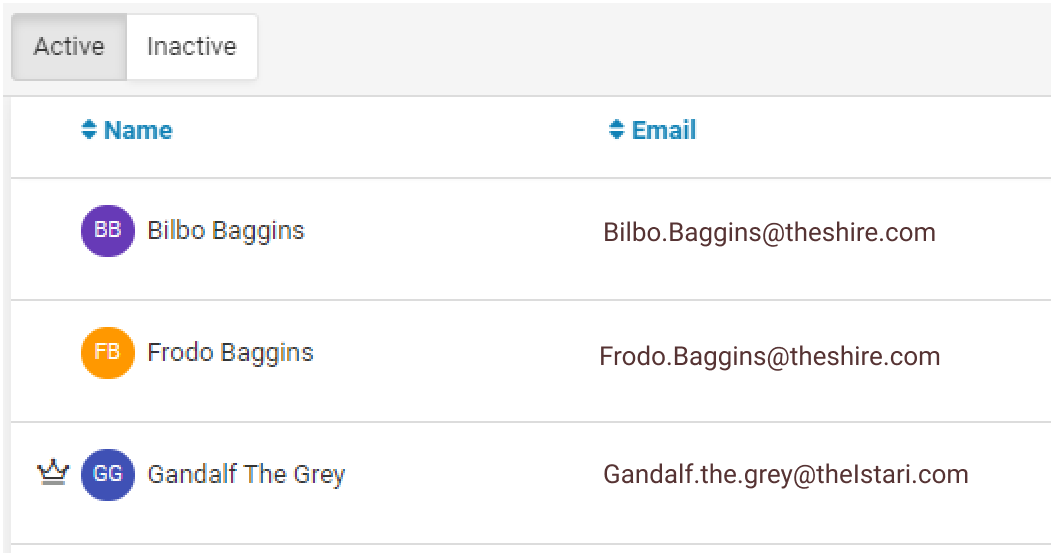1051x553 pixels.
Task: Switch to the Active users toggle
Action: (x=69, y=47)
